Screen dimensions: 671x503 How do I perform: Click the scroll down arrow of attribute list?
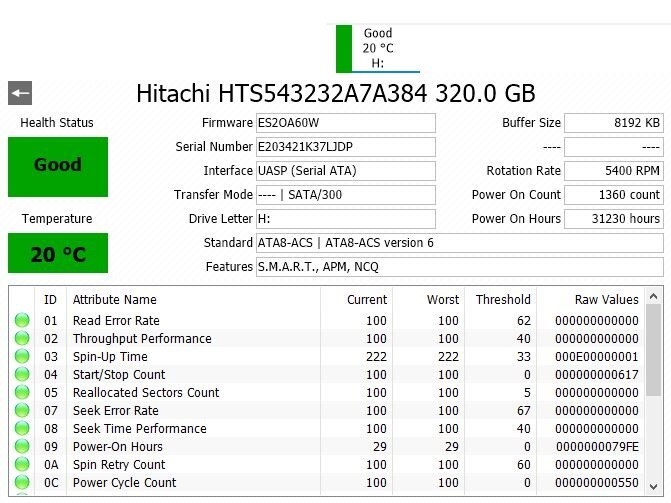pos(653,487)
